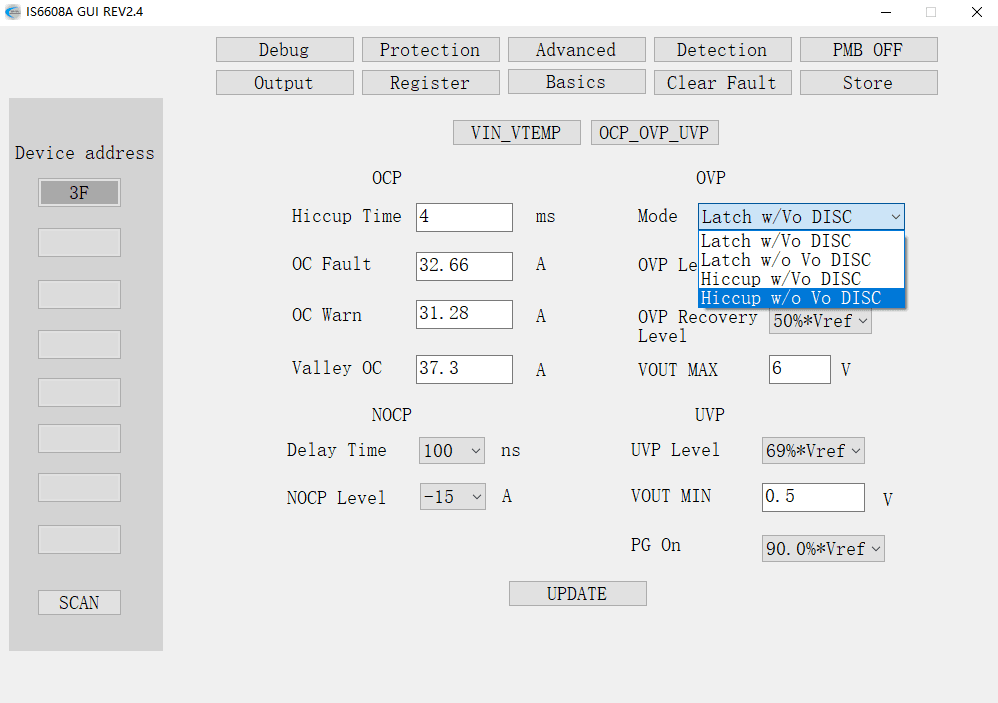Select the VIN_VTEMP sub-tab
The image size is (998, 703).
516,133
